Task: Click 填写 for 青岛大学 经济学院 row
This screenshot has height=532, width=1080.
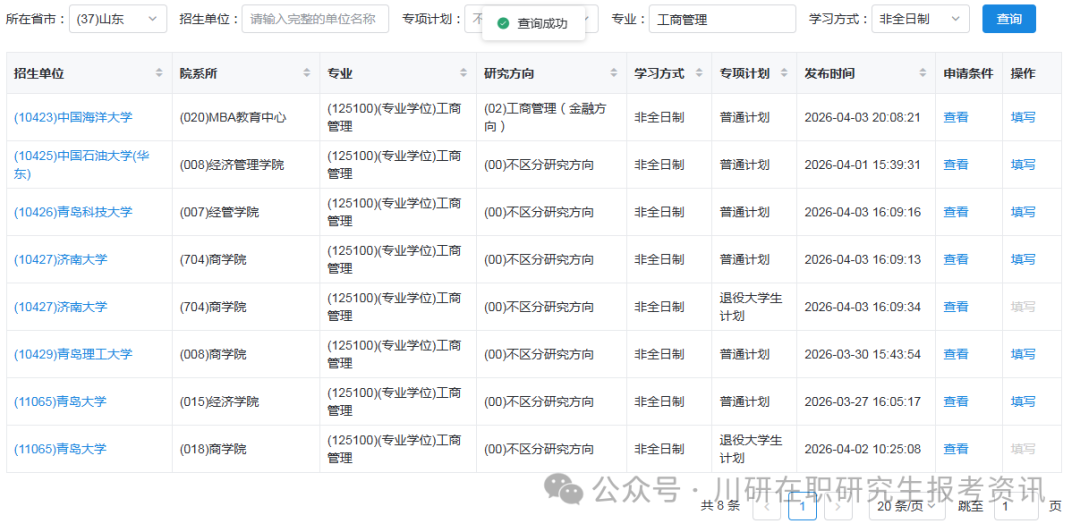Action: pos(1023,402)
